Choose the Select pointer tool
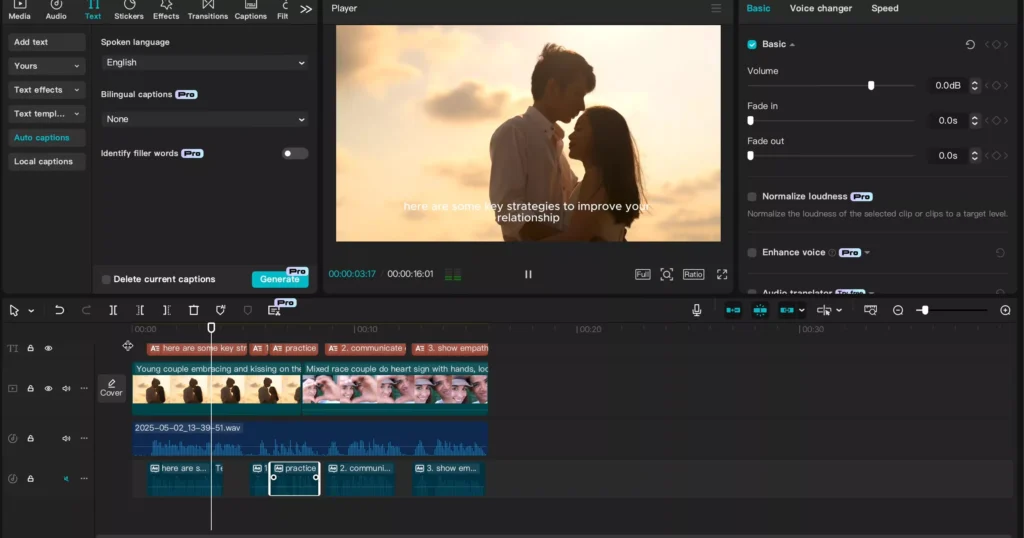The height and width of the screenshot is (538, 1024). [14, 311]
